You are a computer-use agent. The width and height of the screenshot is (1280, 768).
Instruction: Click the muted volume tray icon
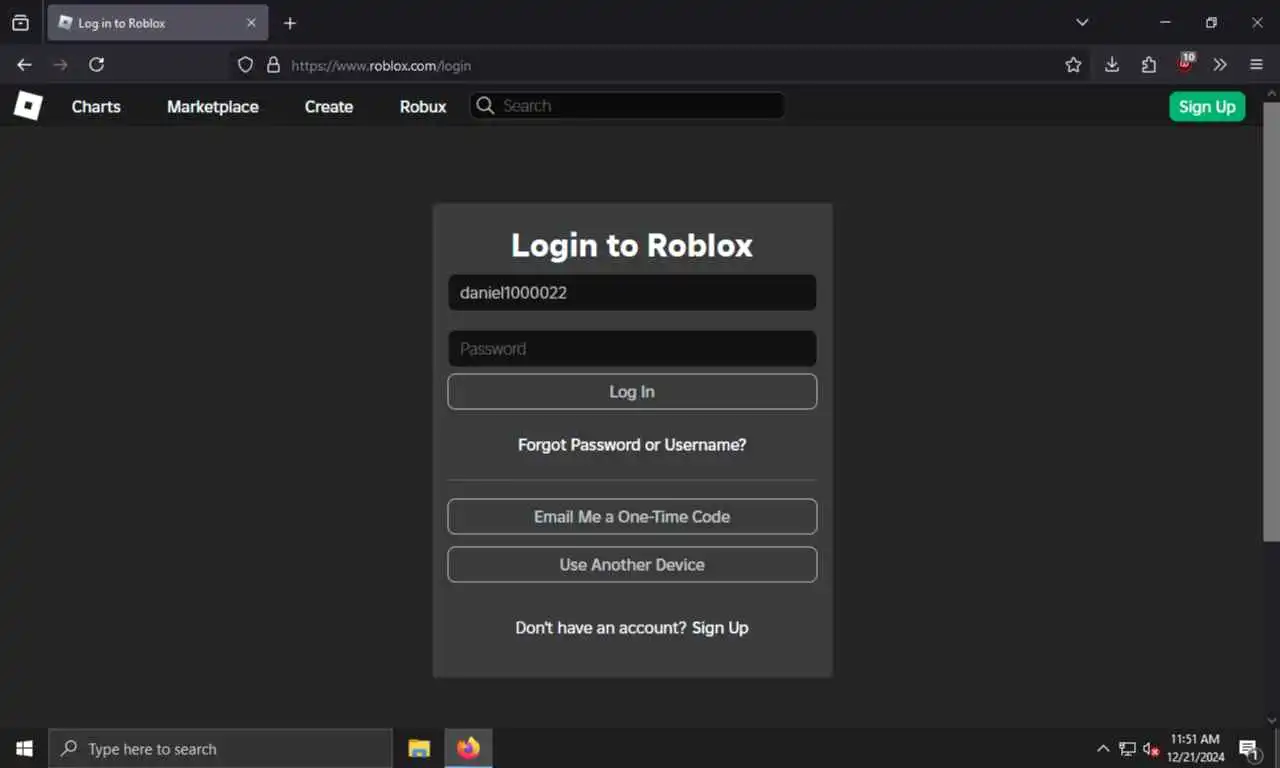(1151, 748)
